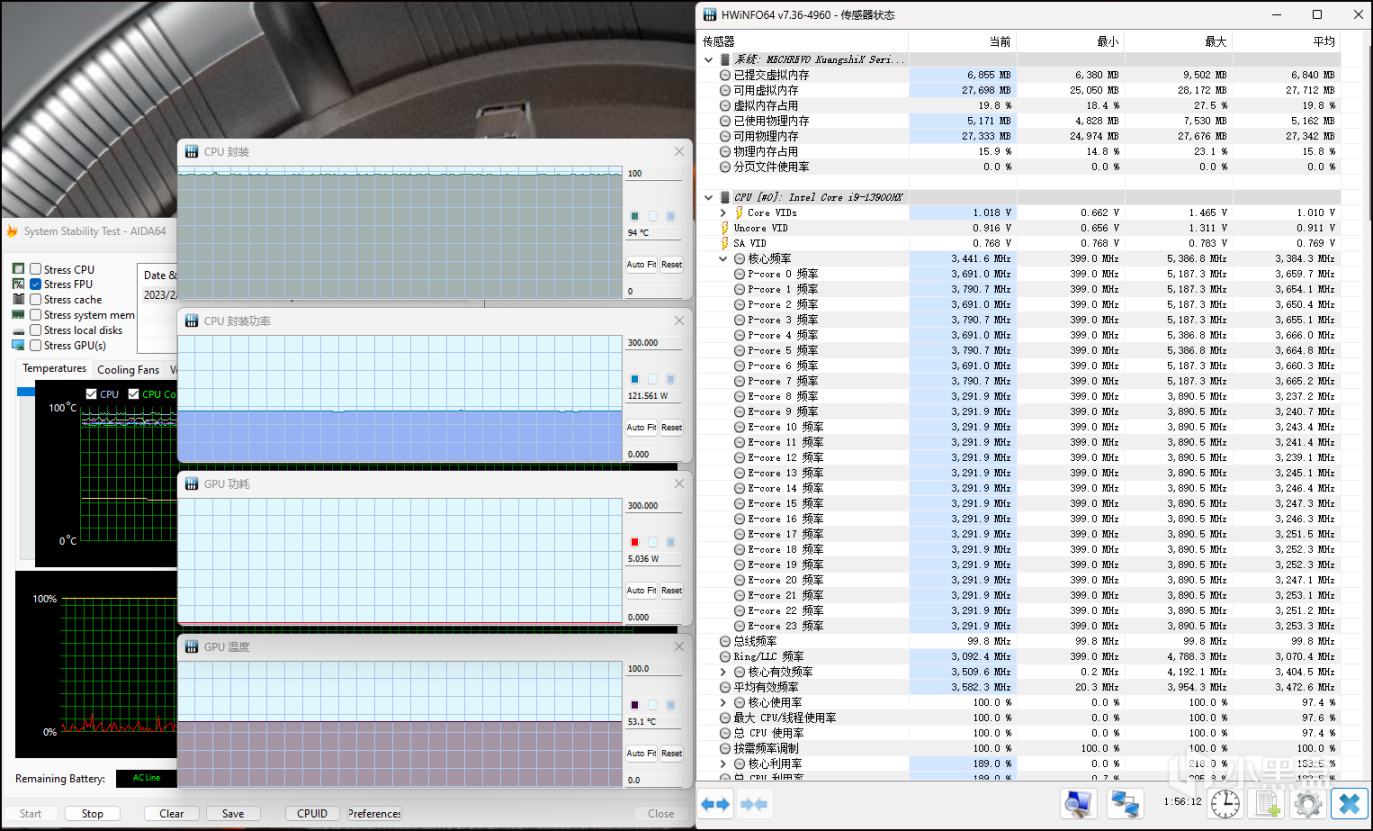Enable the Stress local disks checkbox
Viewport: 1373px width, 831px height.
(x=36, y=330)
